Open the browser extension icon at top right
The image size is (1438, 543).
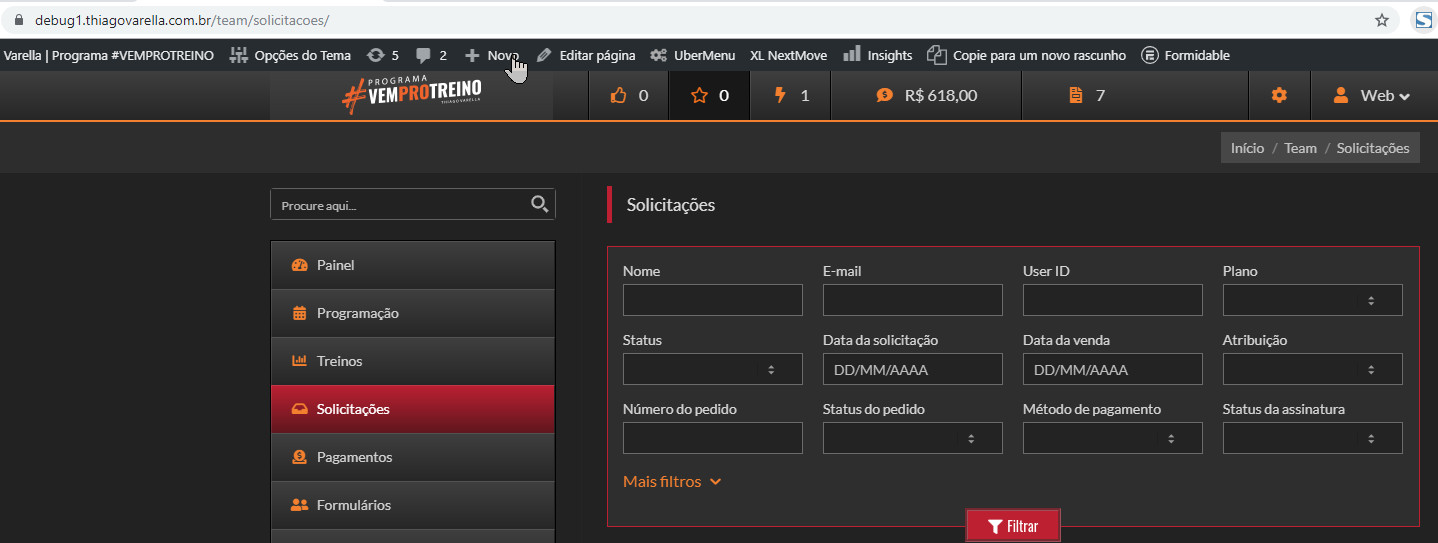[x=1423, y=20]
